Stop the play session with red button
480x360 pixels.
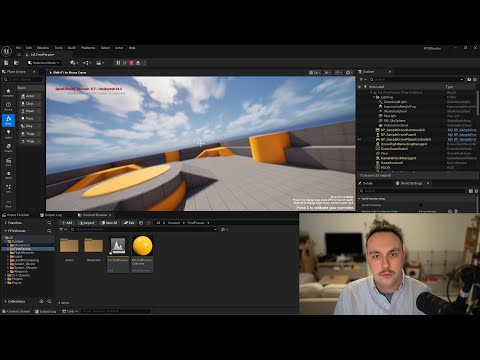pyautogui.click(x=131, y=63)
